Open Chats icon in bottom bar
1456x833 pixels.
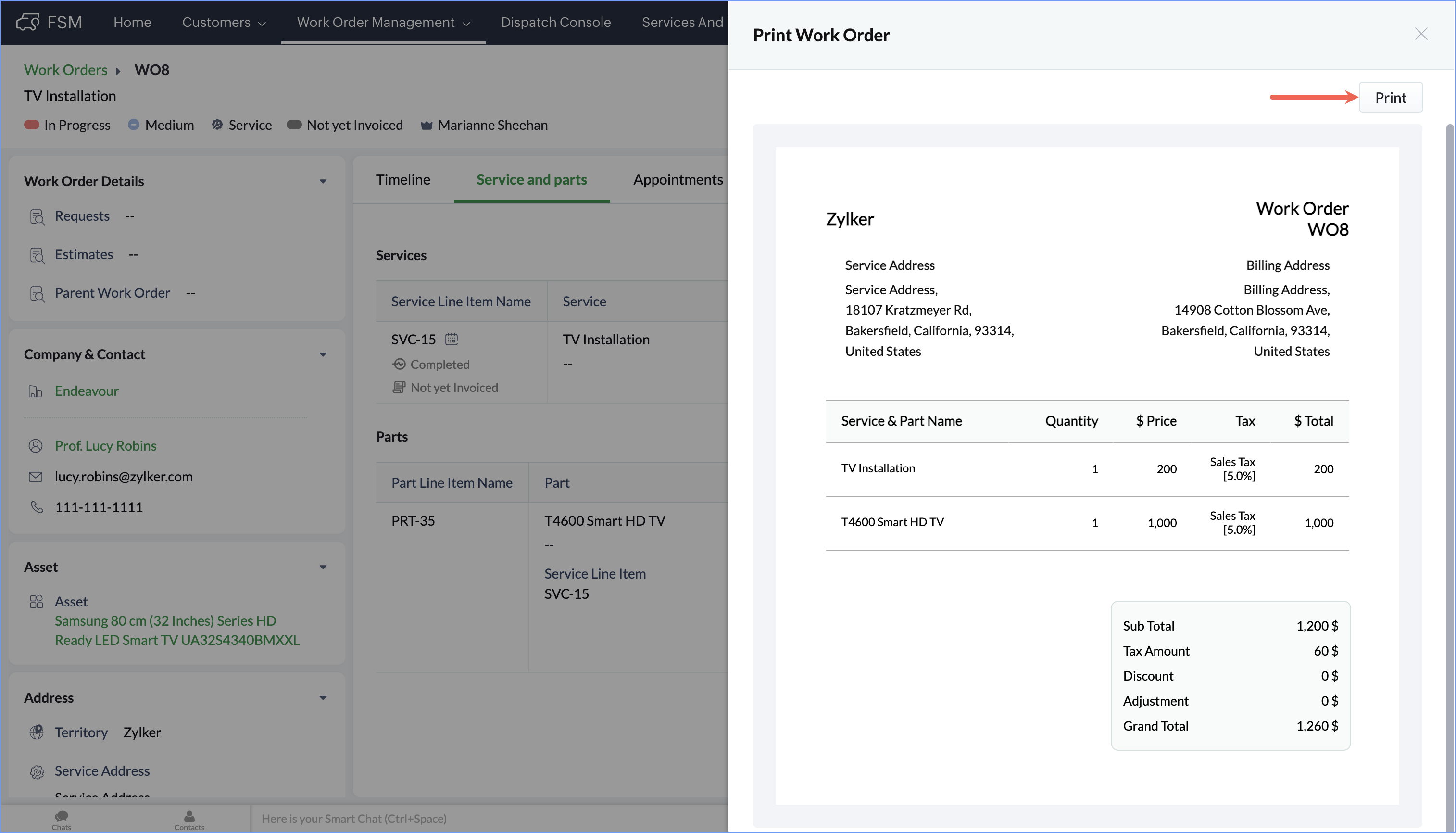[61, 818]
